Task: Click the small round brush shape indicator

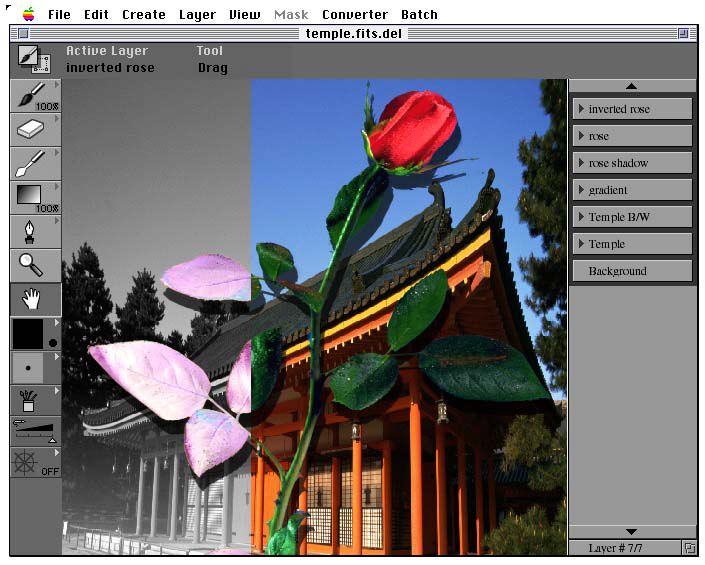Action: pos(53,343)
